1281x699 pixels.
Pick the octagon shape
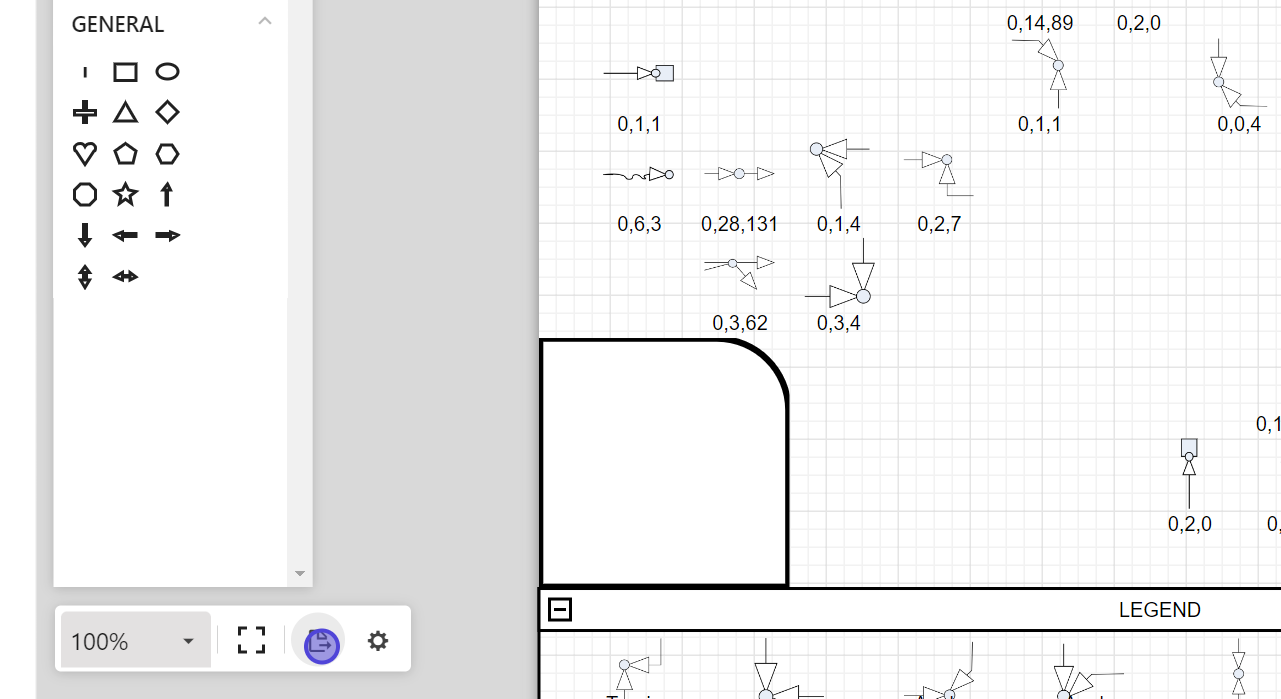point(85,194)
